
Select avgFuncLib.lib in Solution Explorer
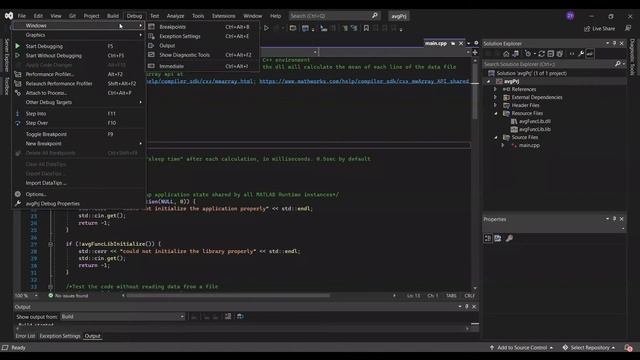[535, 129]
